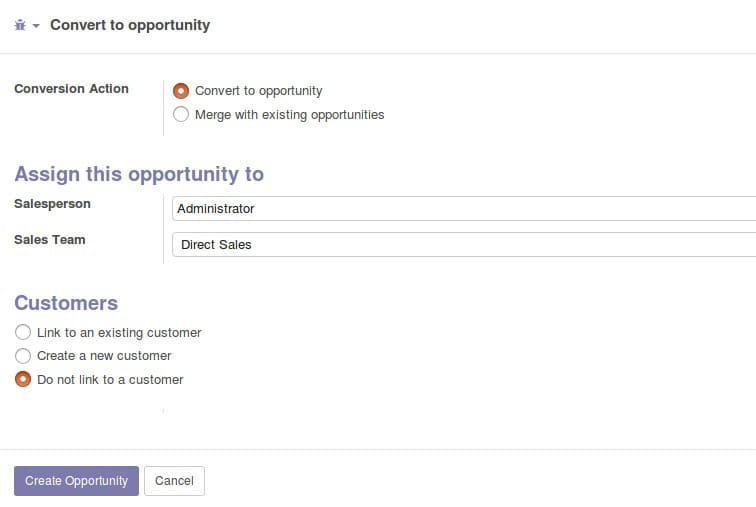This screenshot has width=756, height=507.
Task: Click the Assign this opportunity to heading
Action: 139,174
